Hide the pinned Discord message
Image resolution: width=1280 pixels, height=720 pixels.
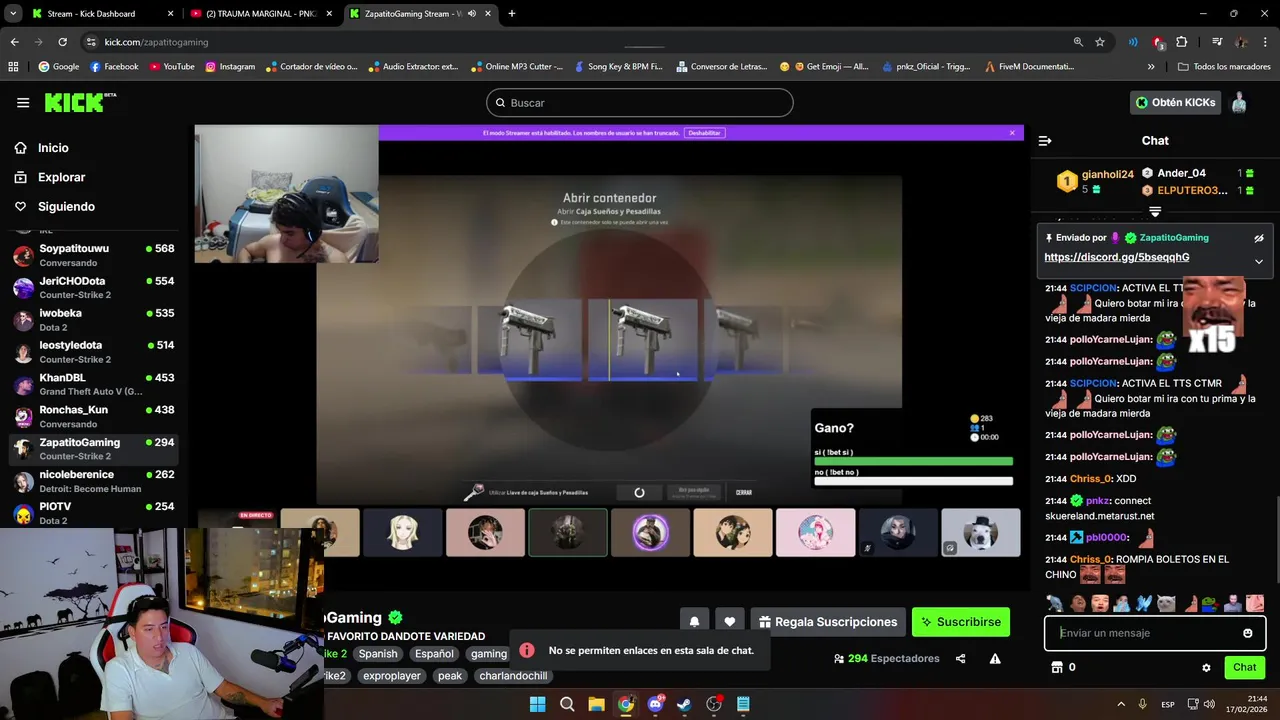1259,238
